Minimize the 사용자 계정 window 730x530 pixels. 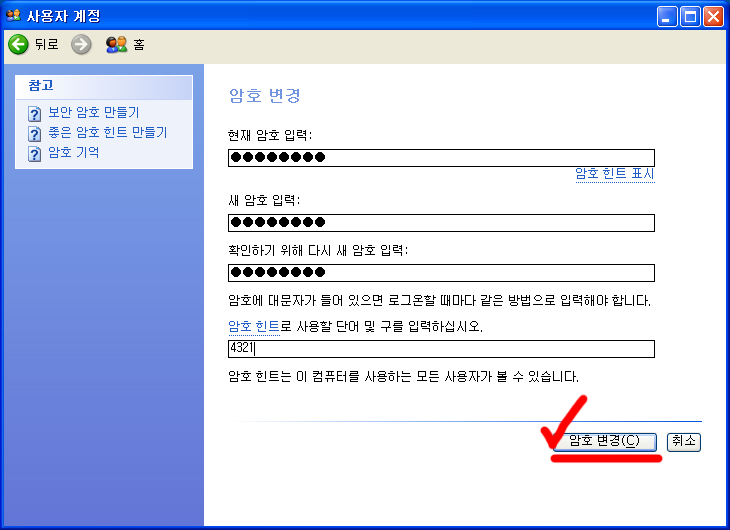click(667, 16)
